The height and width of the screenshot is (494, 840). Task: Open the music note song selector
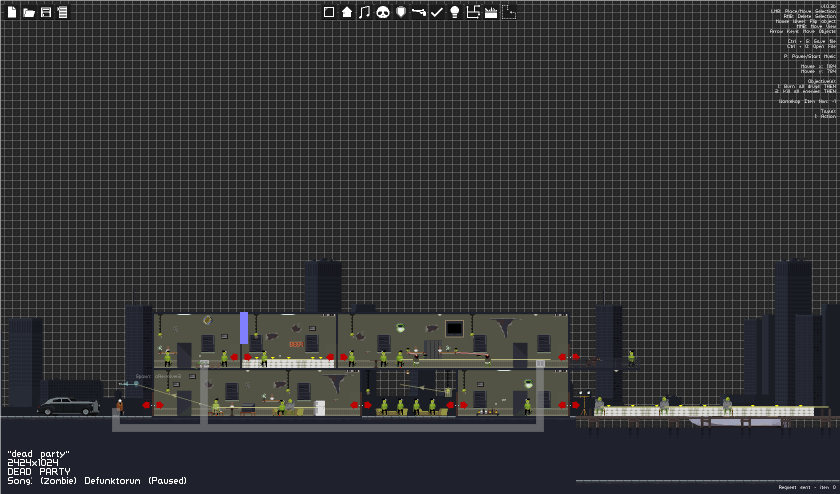click(364, 12)
